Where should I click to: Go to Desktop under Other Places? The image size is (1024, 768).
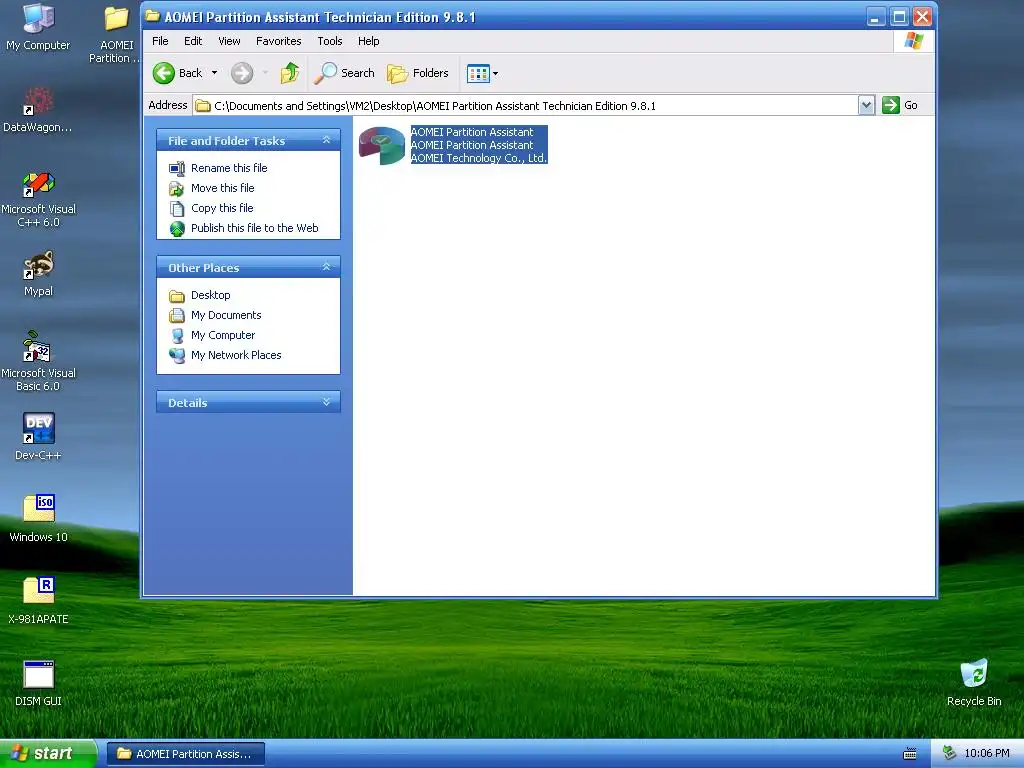click(210, 295)
